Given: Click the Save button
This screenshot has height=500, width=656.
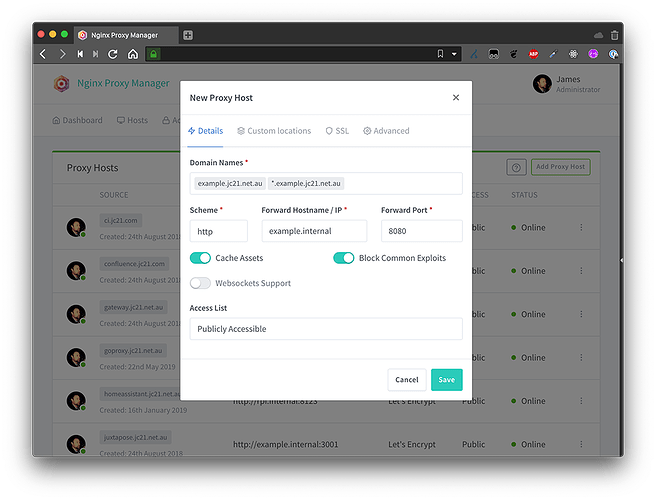Looking at the screenshot, I should [x=446, y=380].
